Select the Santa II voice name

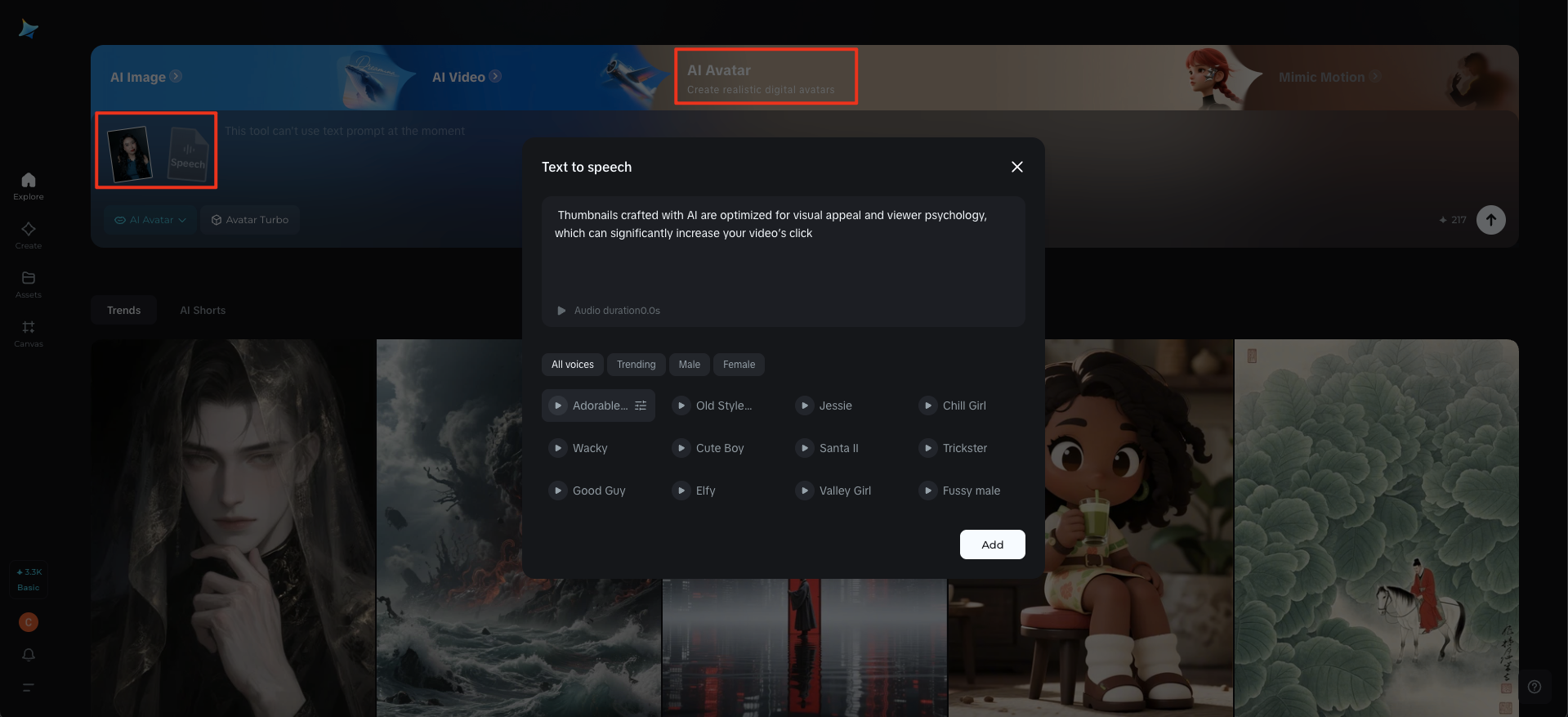(839, 448)
